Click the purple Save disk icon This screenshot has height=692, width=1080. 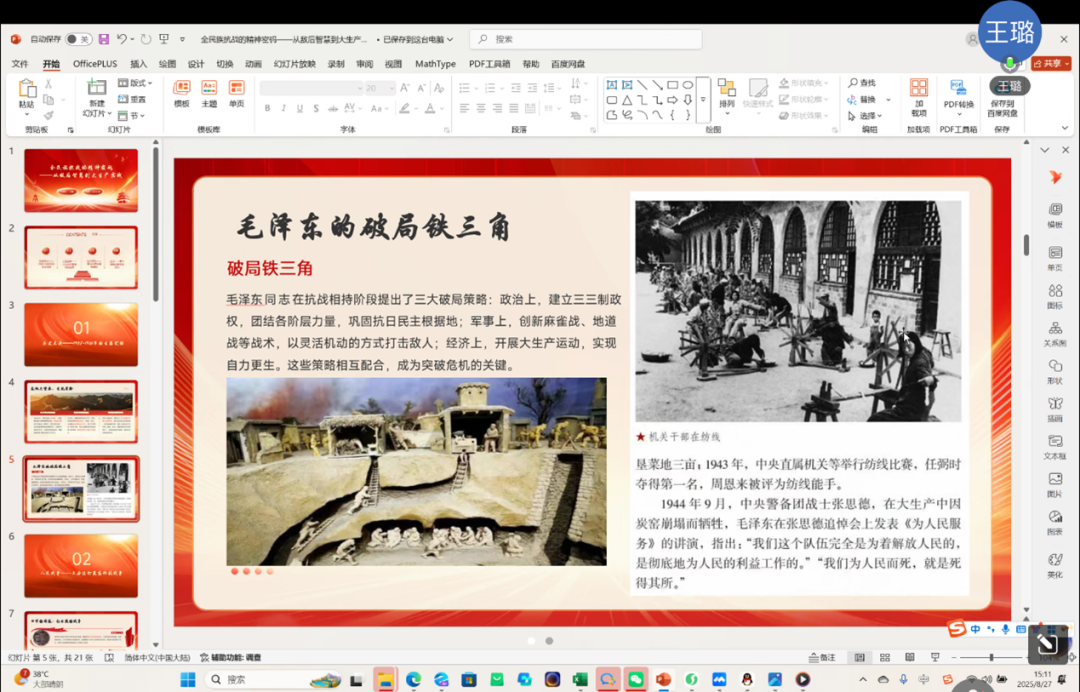(x=103, y=39)
